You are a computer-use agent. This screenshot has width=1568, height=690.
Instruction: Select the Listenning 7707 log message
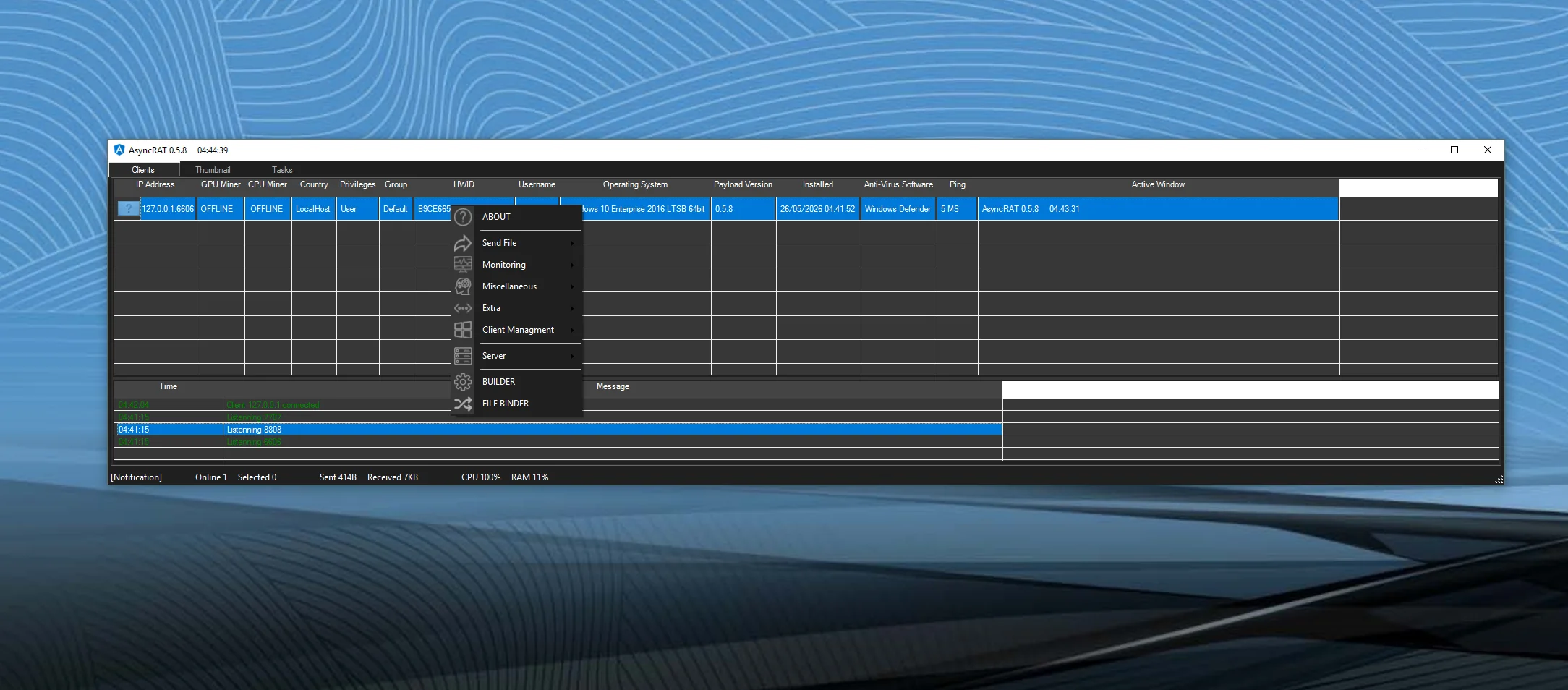(x=254, y=417)
